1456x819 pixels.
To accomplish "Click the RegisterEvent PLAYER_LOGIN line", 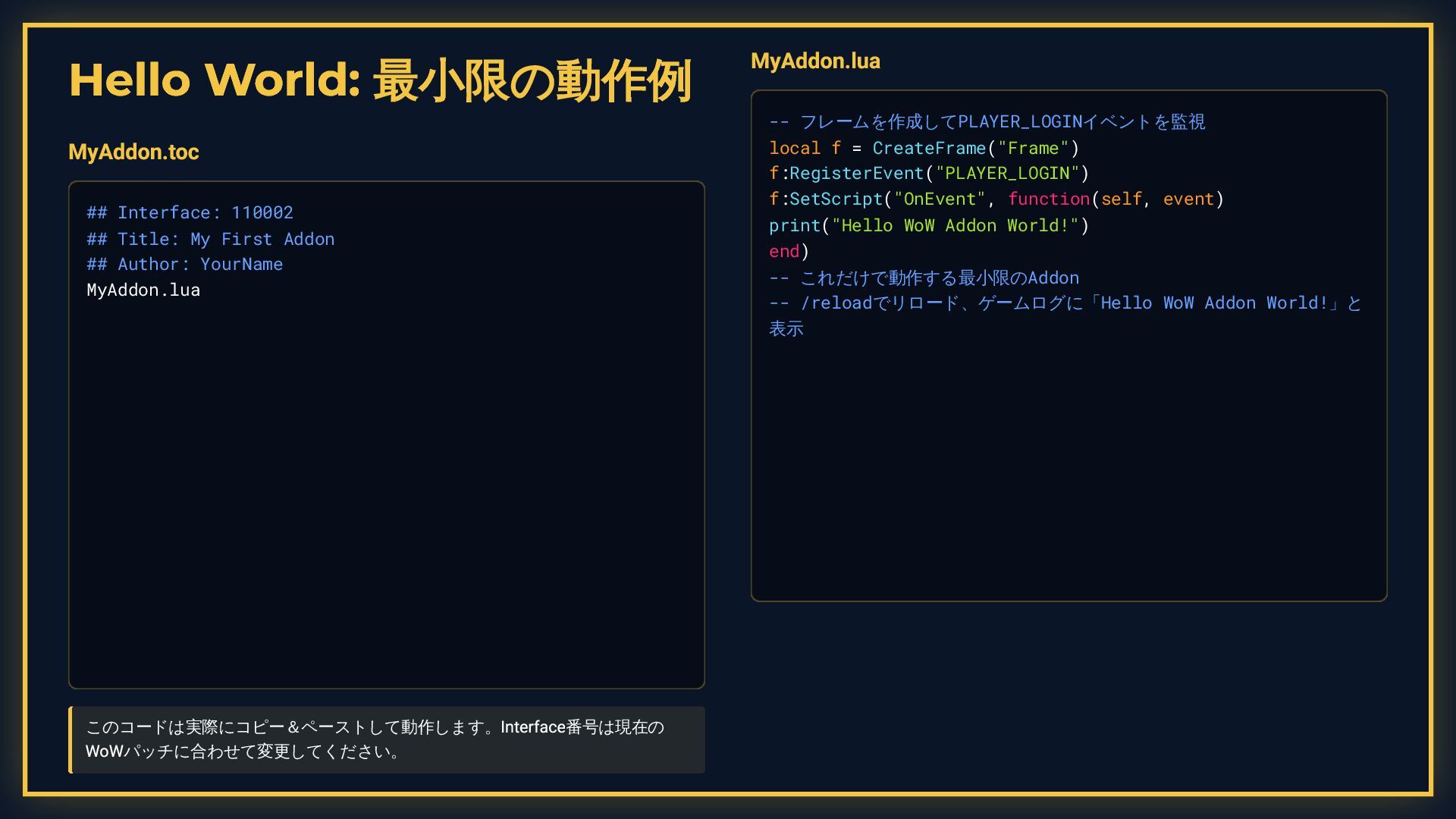I will pyautogui.click(x=928, y=174).
